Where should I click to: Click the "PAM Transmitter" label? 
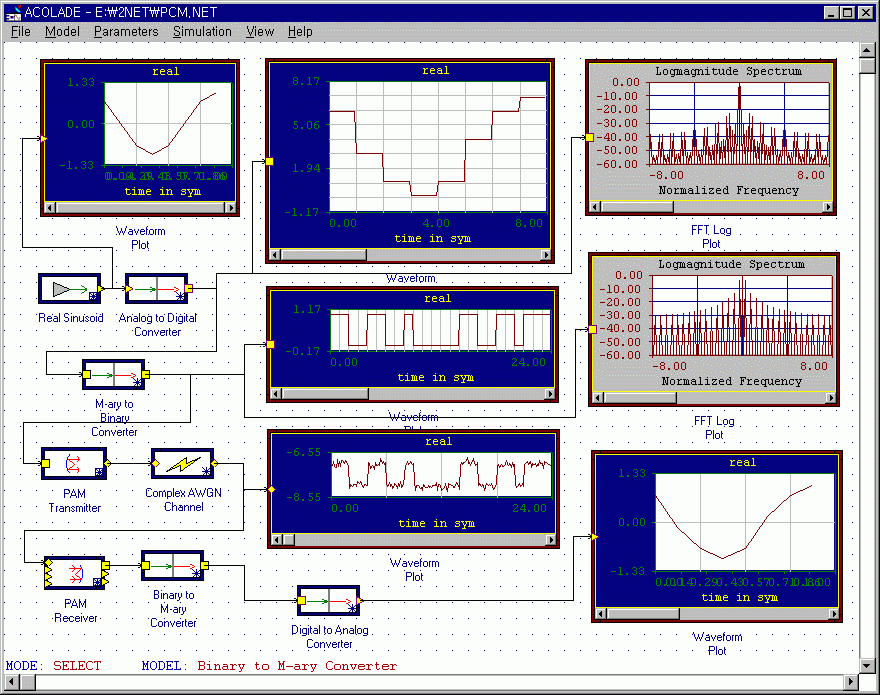tap(75, 500)
